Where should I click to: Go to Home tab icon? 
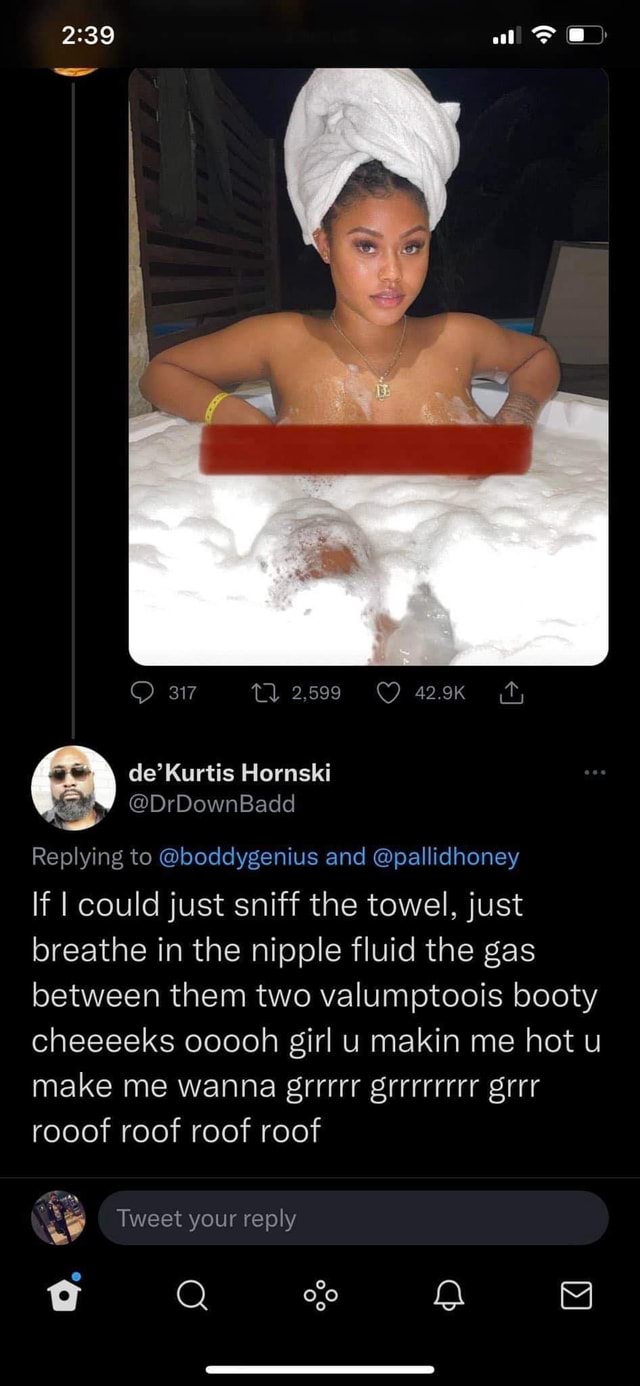[63, 1294]
